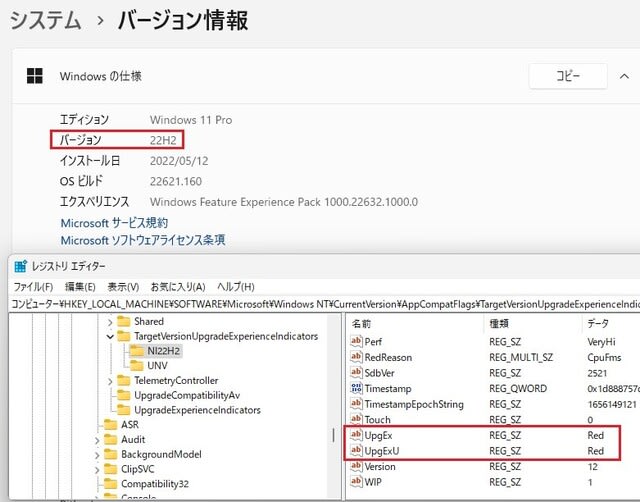Click the 22H2 version value
Viewport: 640px width, 502px height.
[163, 140]
